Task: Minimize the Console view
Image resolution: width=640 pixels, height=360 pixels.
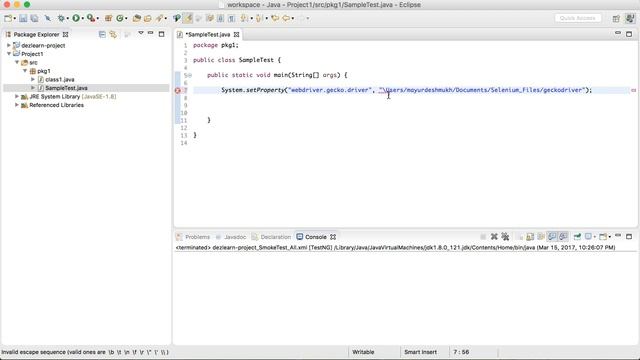Action: point(618,236)
